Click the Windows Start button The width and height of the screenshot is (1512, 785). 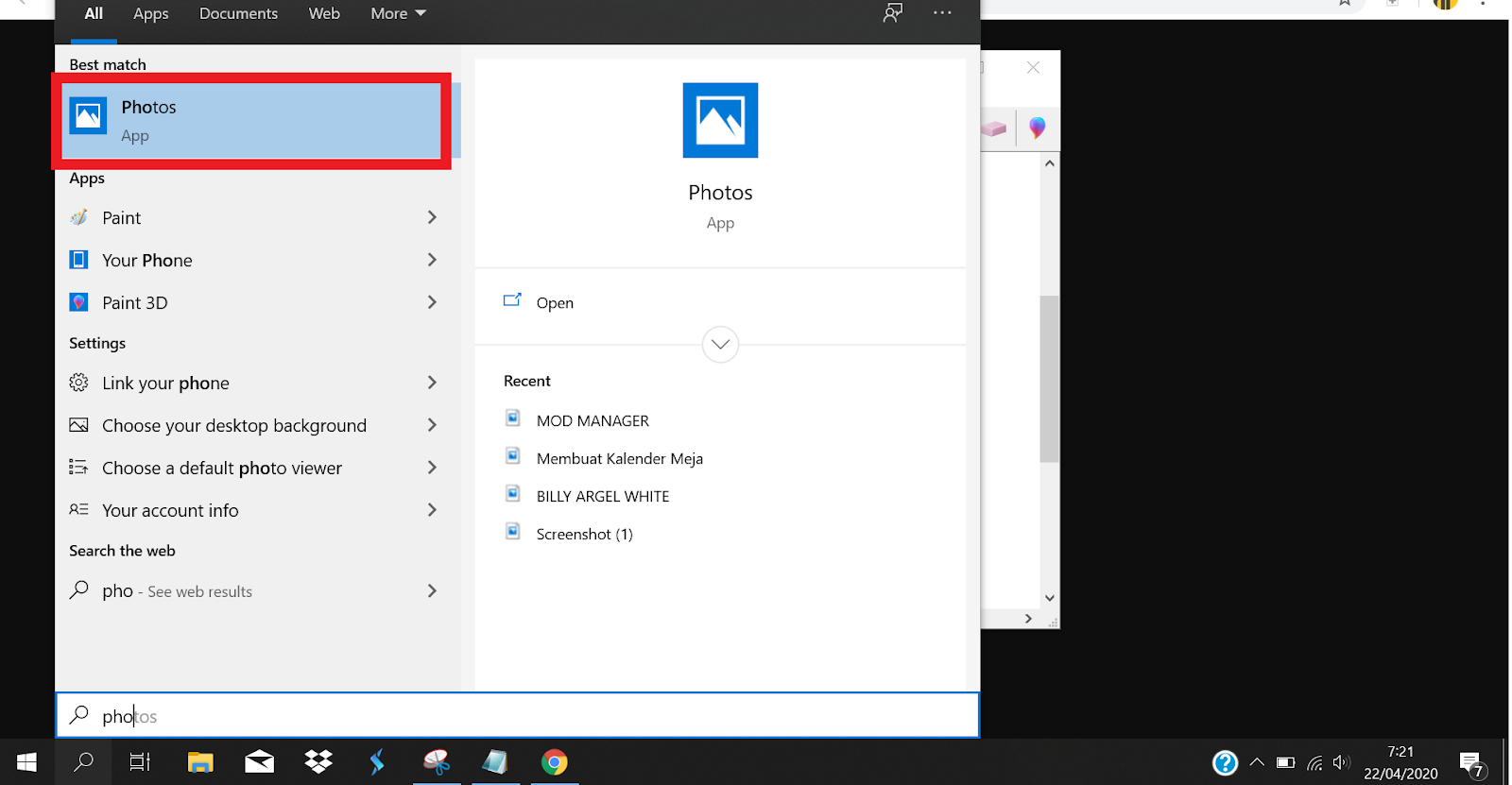pyautogui.click(x=26, y=761)
